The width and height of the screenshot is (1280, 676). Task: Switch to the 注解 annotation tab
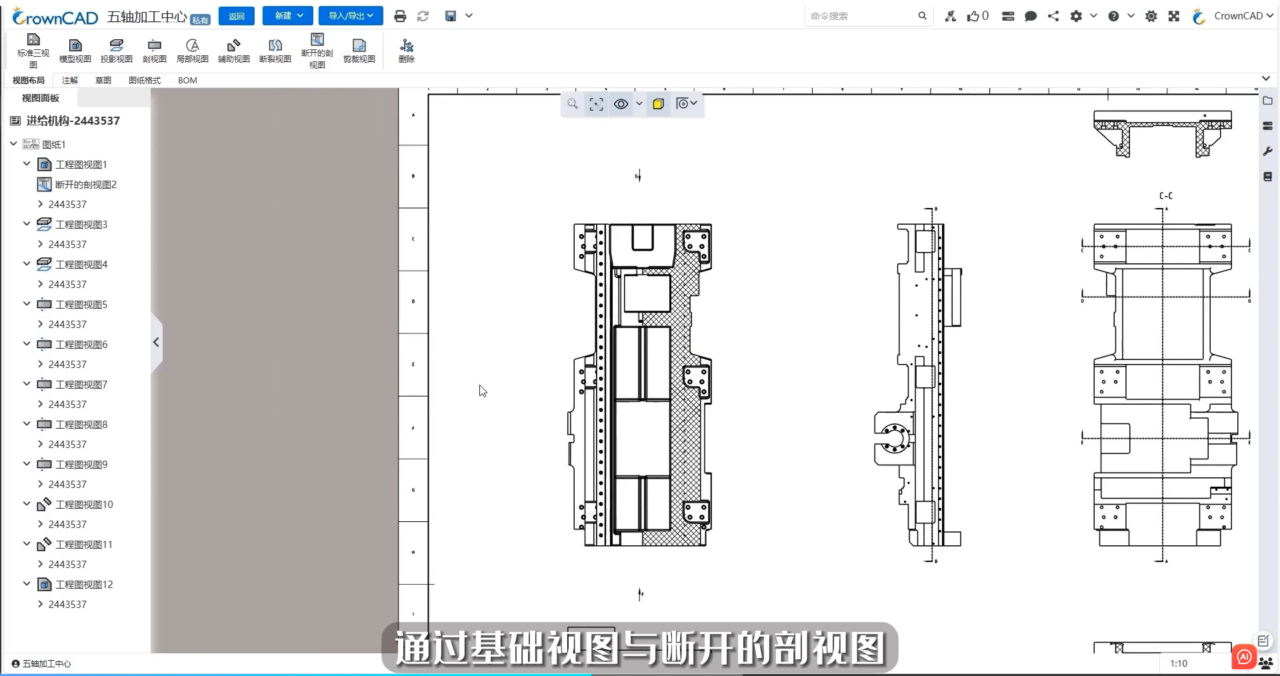click(70, 80)
